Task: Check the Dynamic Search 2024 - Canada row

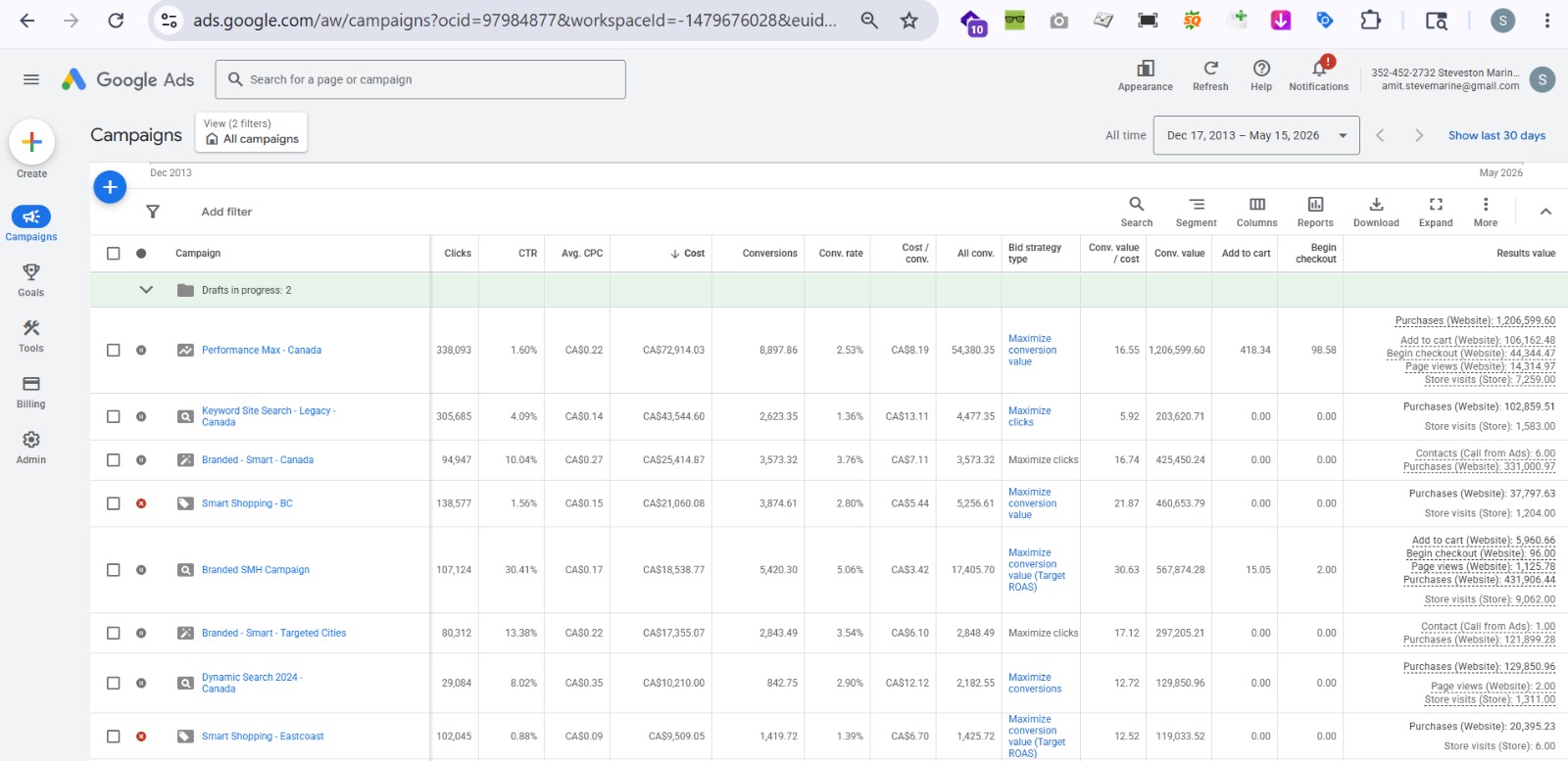Action: tap(114, 683)
